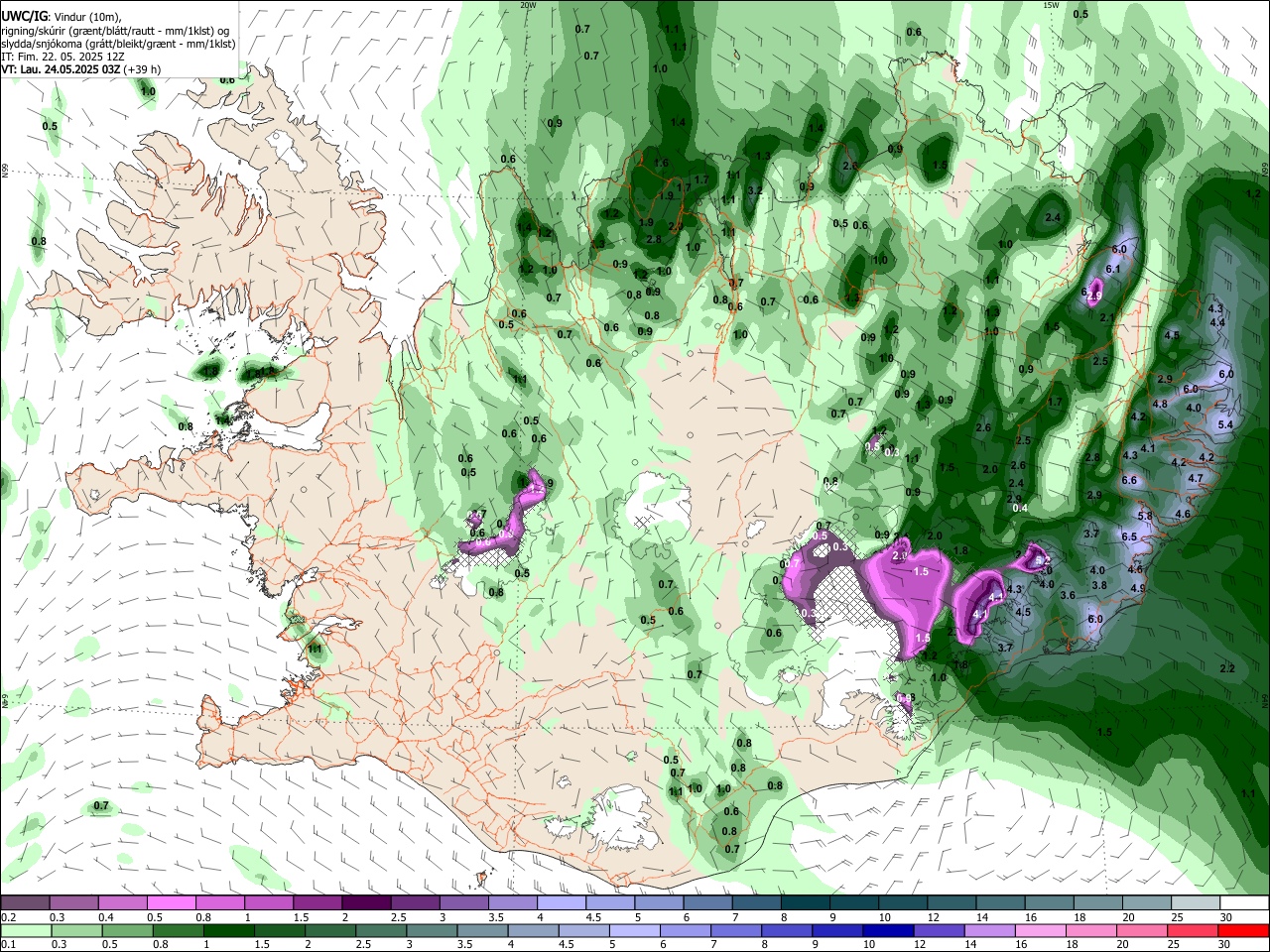The height and width of the screenshot is (952, 1270).
Task: Pick the dark green rain swatch between 1 and 1.5
Action: (x=228, y=930)
